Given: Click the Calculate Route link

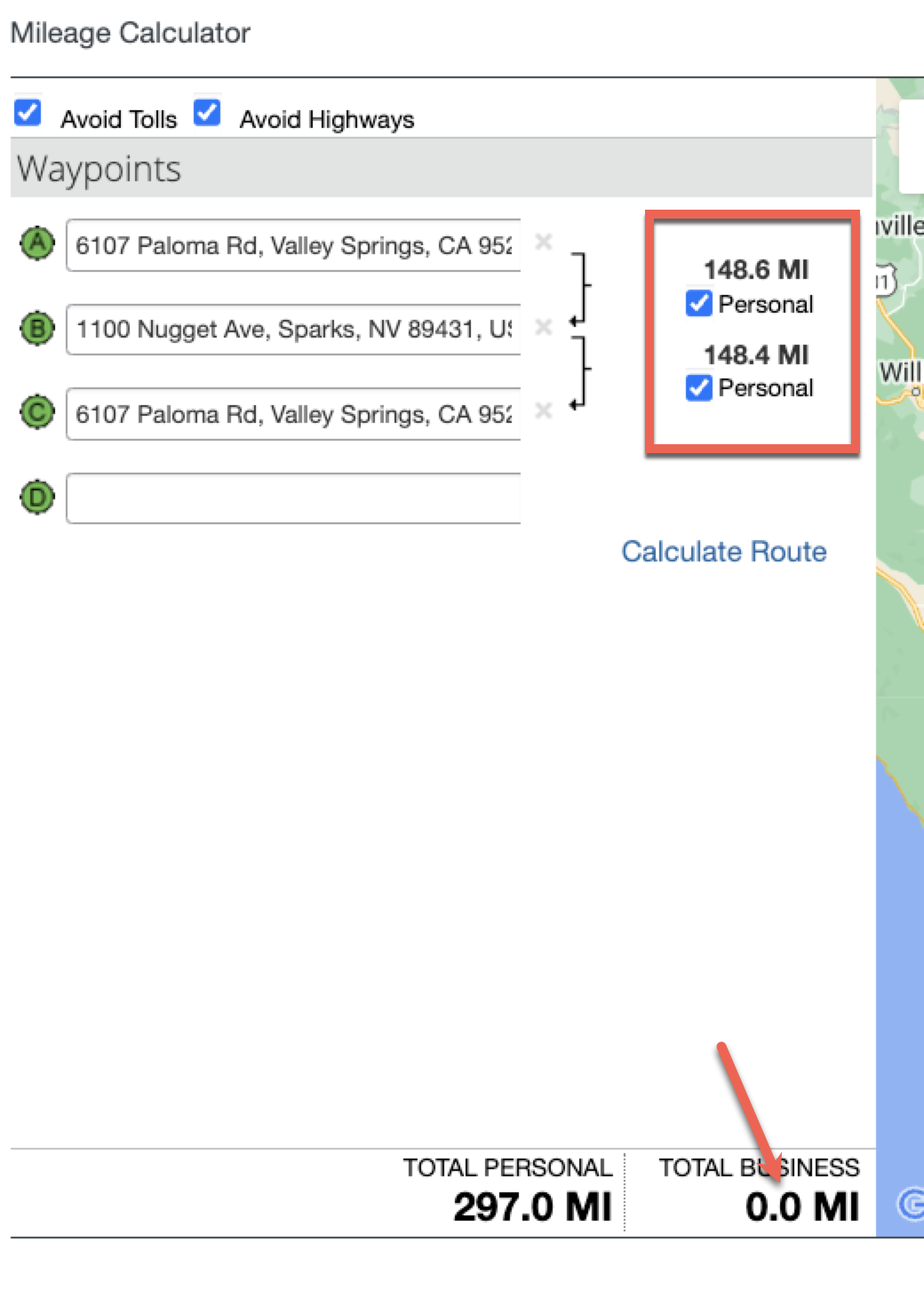Looking at the screenshot, I should (723, 552).
